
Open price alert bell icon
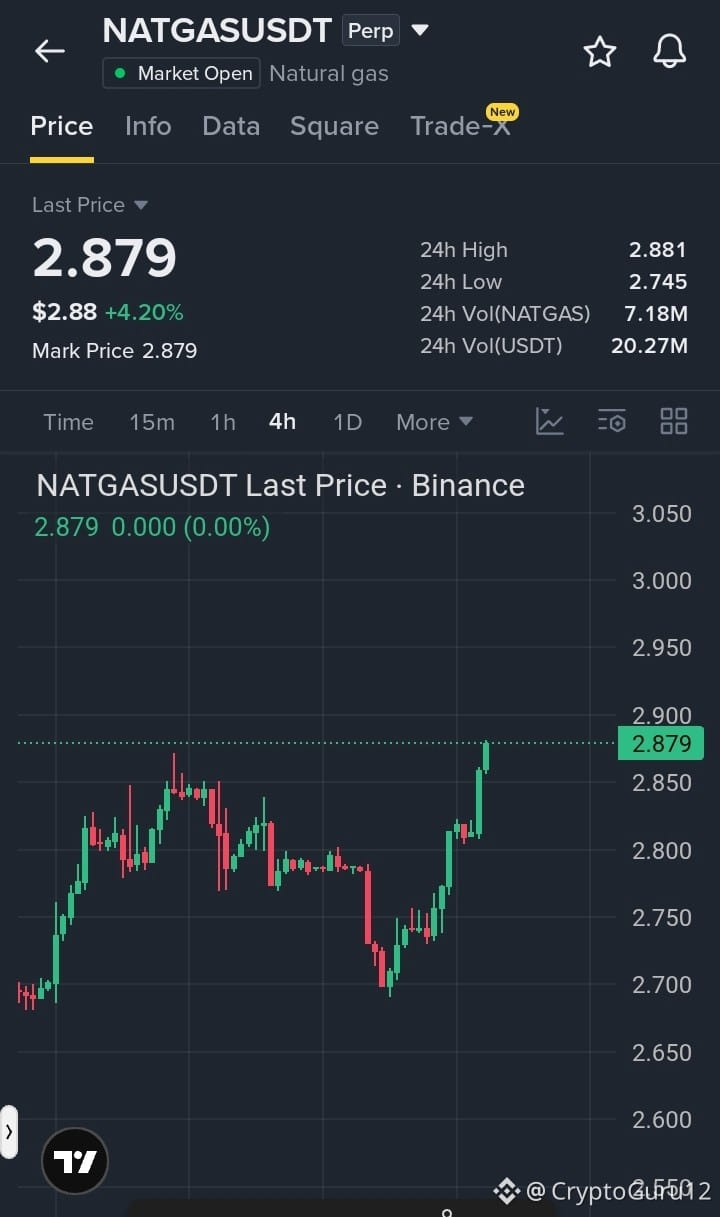pyautogui.click(x=669, y=51)
